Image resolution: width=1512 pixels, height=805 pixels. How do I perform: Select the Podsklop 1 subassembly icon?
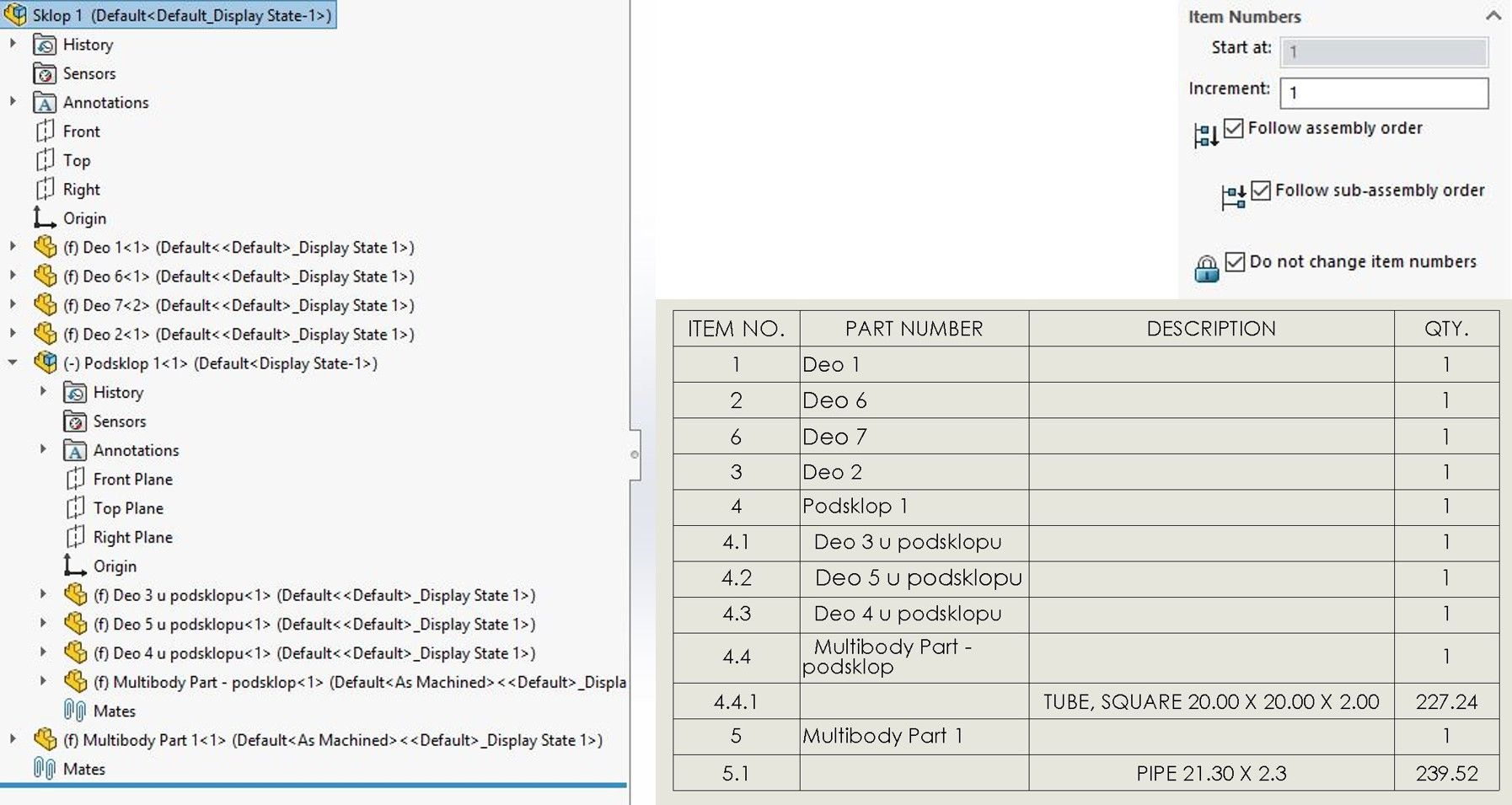tap(44, 362)
